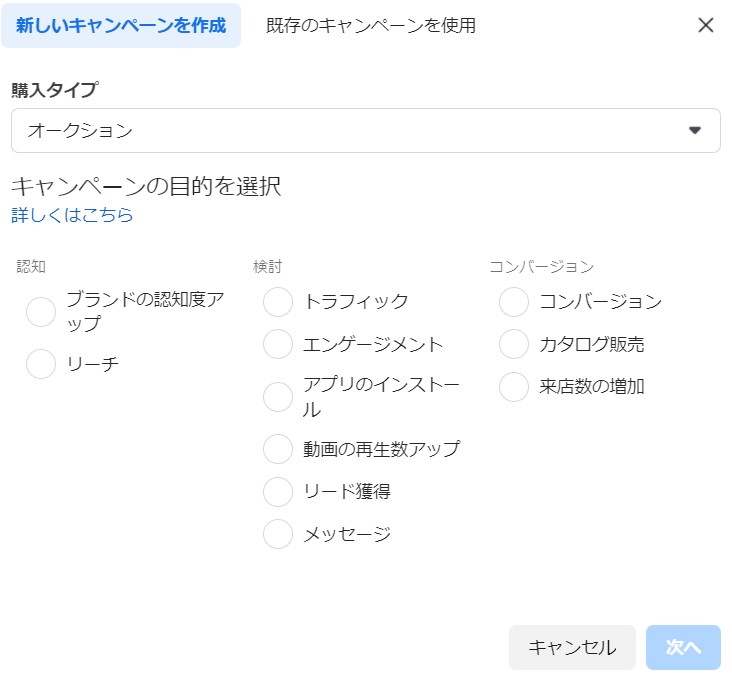Select the リード獲得 radio button
732x677 pixels.
coord(278,491)
